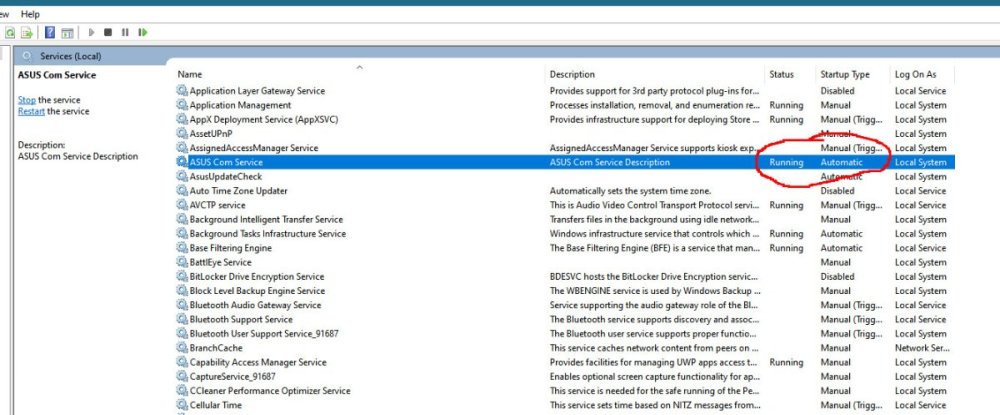Viewport: 1000px width, 415px height.
Task: Click gear icon of BattlEye Service
Action: click(x=182, y=262)
